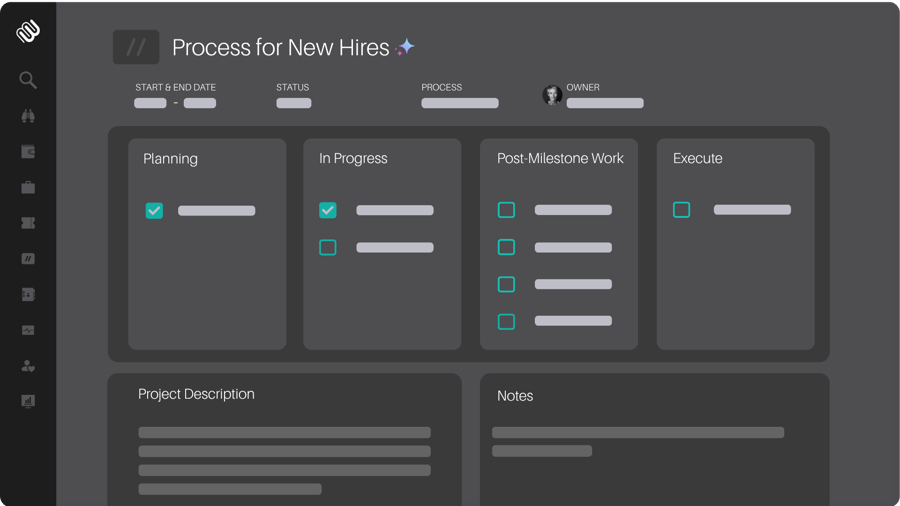Click the chart presentation sidebar icon
This screenshot has width=900, height=506.
28,401
